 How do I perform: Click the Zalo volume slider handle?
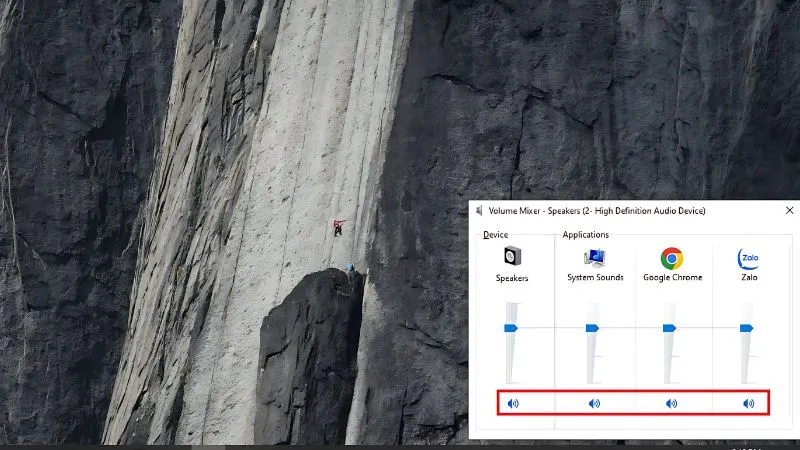pyautogui.click(x=746, y=328)
